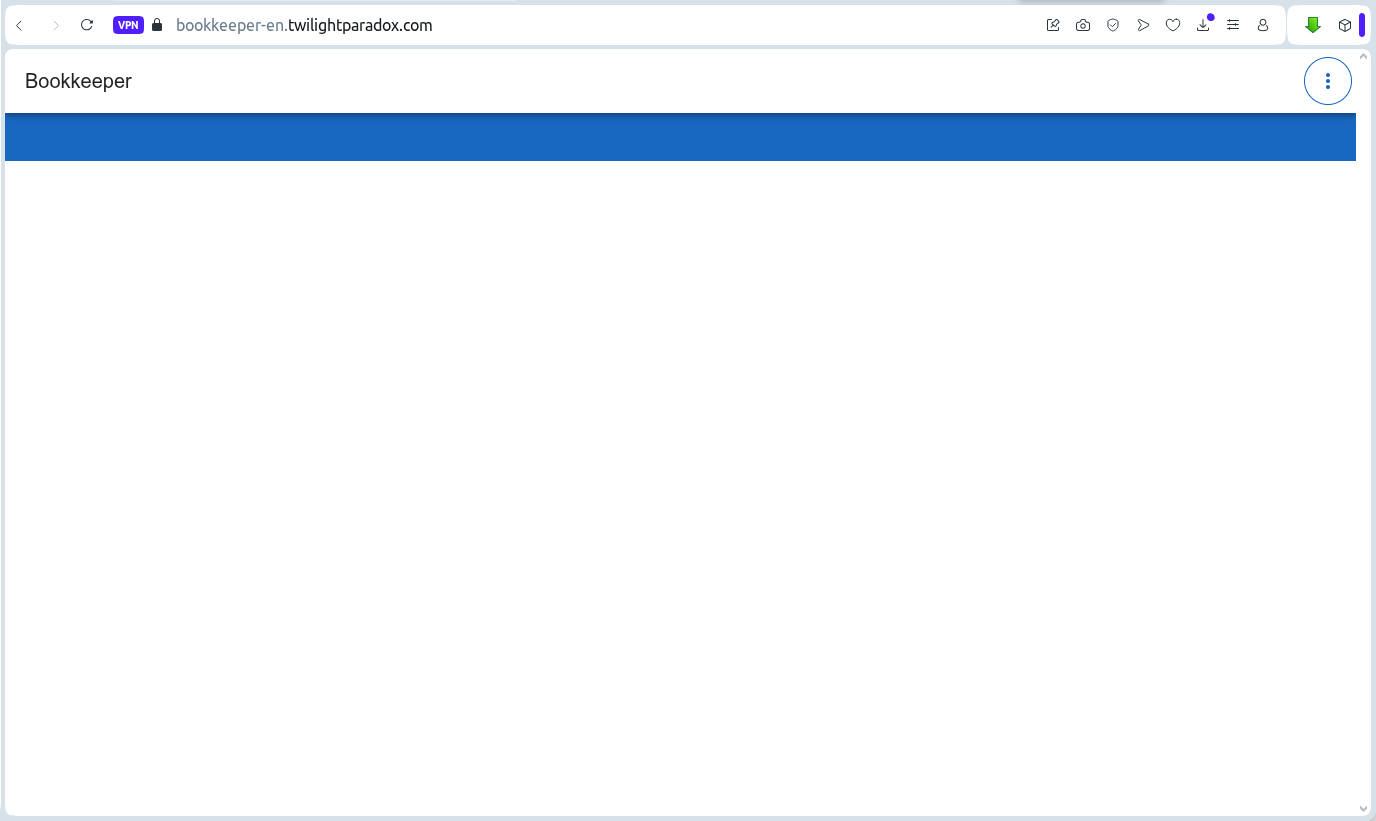Go back to the previous page
The height and width of the screenshot is (821, 1376).
19,25
